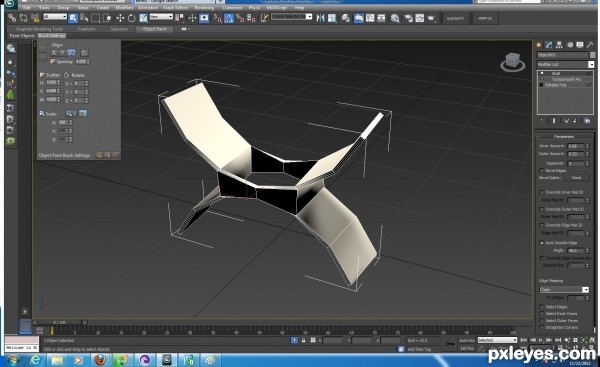Click the Render teapot icon
This screenshot has width=600, height=367.
click(431, 18)
